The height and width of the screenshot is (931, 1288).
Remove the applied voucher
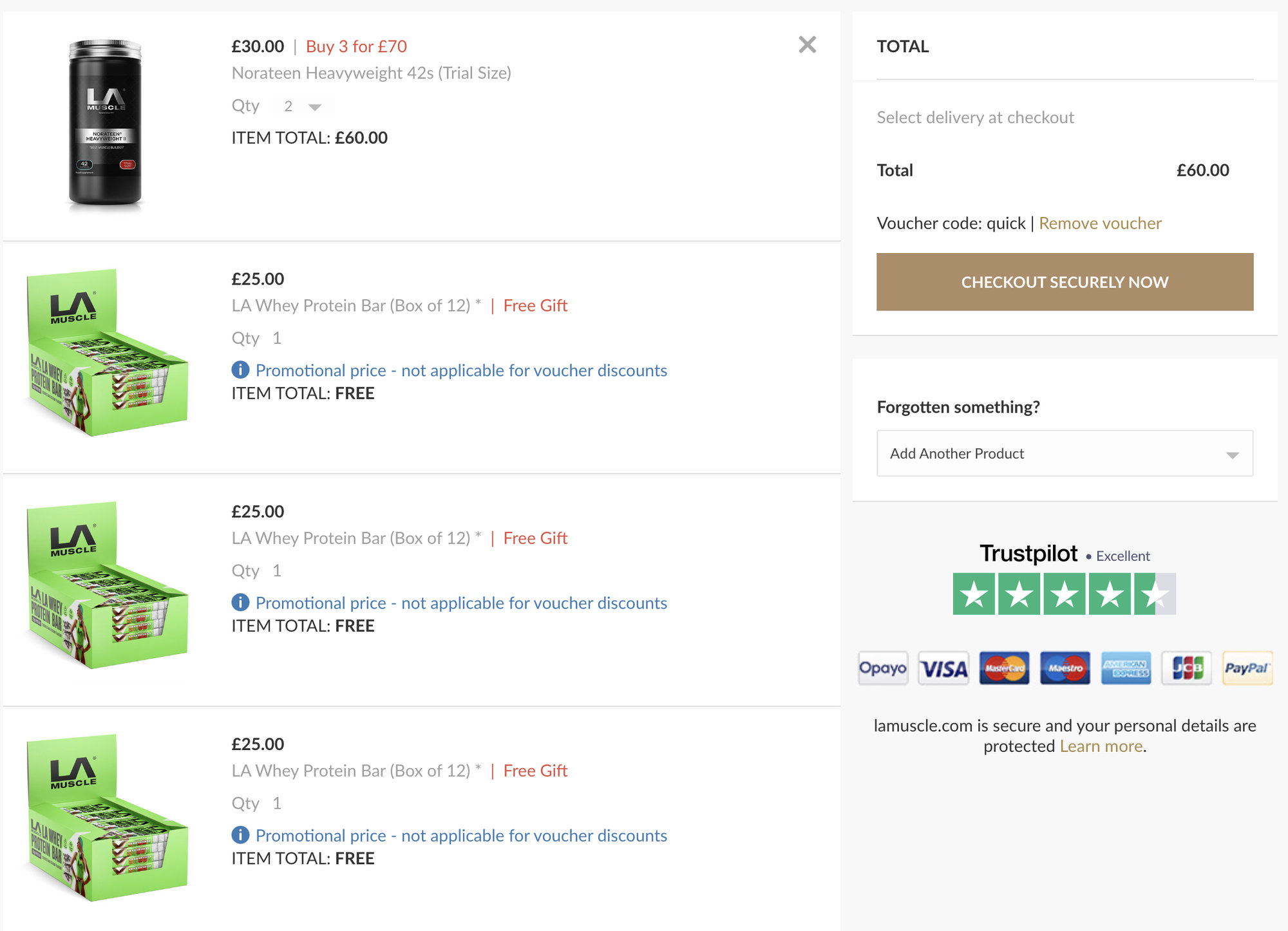(x=1100, y=223)
